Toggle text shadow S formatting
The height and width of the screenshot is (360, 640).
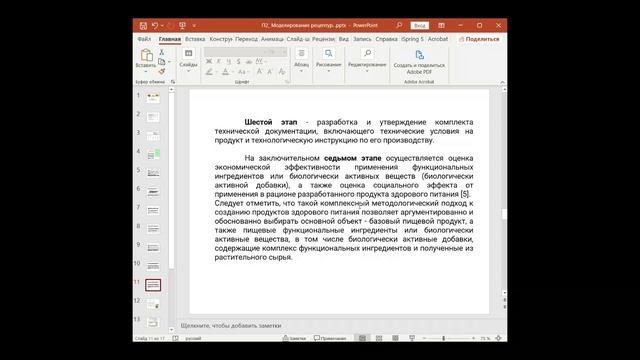coord(238,62)
